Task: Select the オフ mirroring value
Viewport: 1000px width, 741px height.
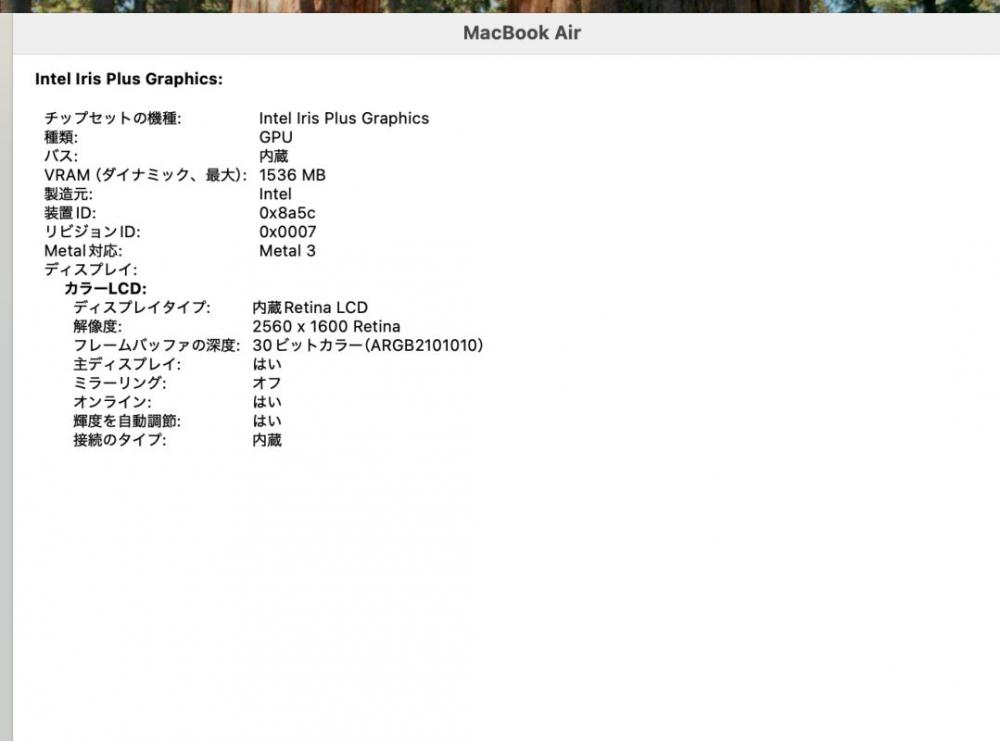Action: [x=267, y=383]
